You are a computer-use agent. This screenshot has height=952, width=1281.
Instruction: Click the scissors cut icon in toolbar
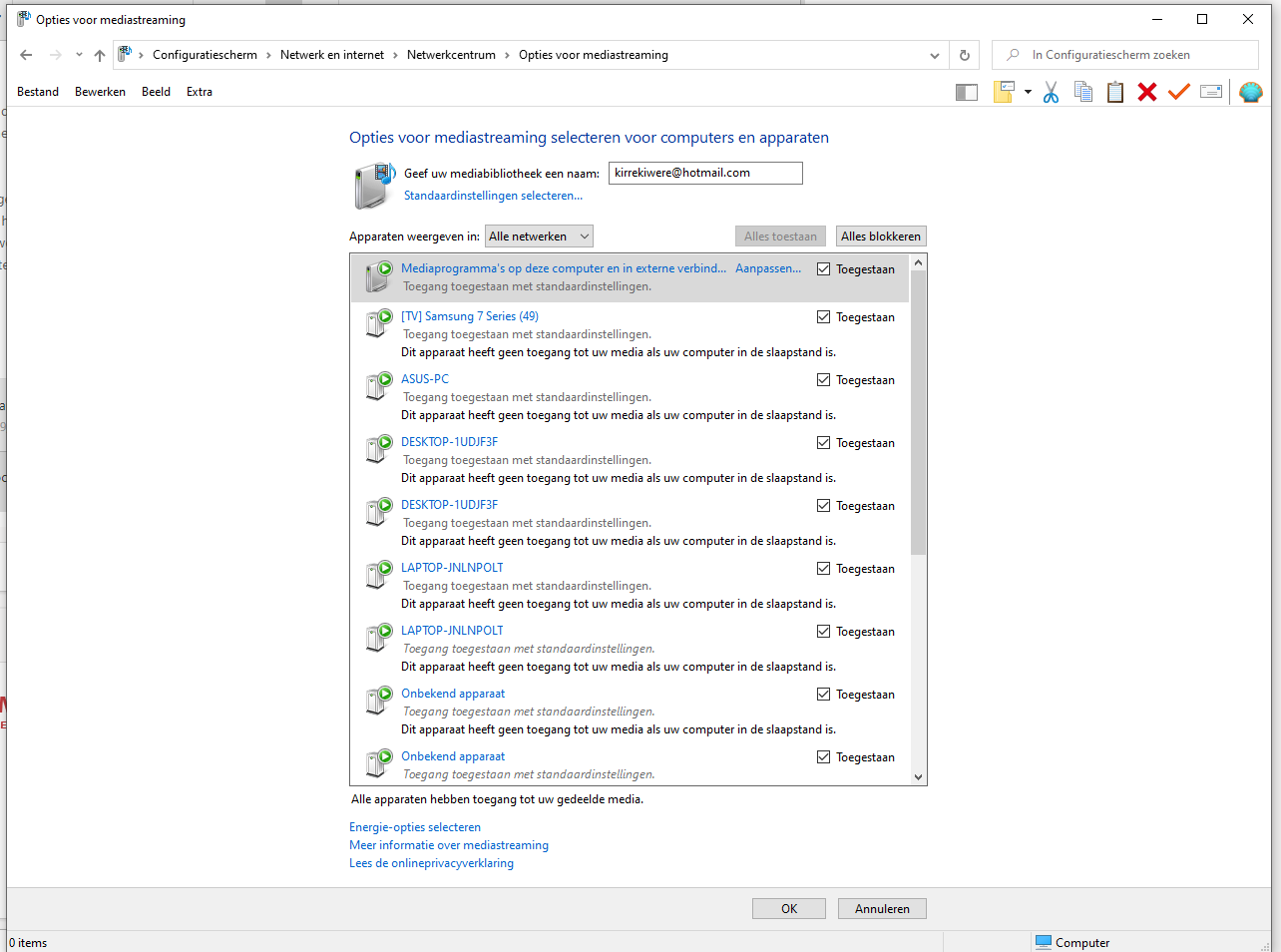pyautogui.click(x=1051, y=93)
